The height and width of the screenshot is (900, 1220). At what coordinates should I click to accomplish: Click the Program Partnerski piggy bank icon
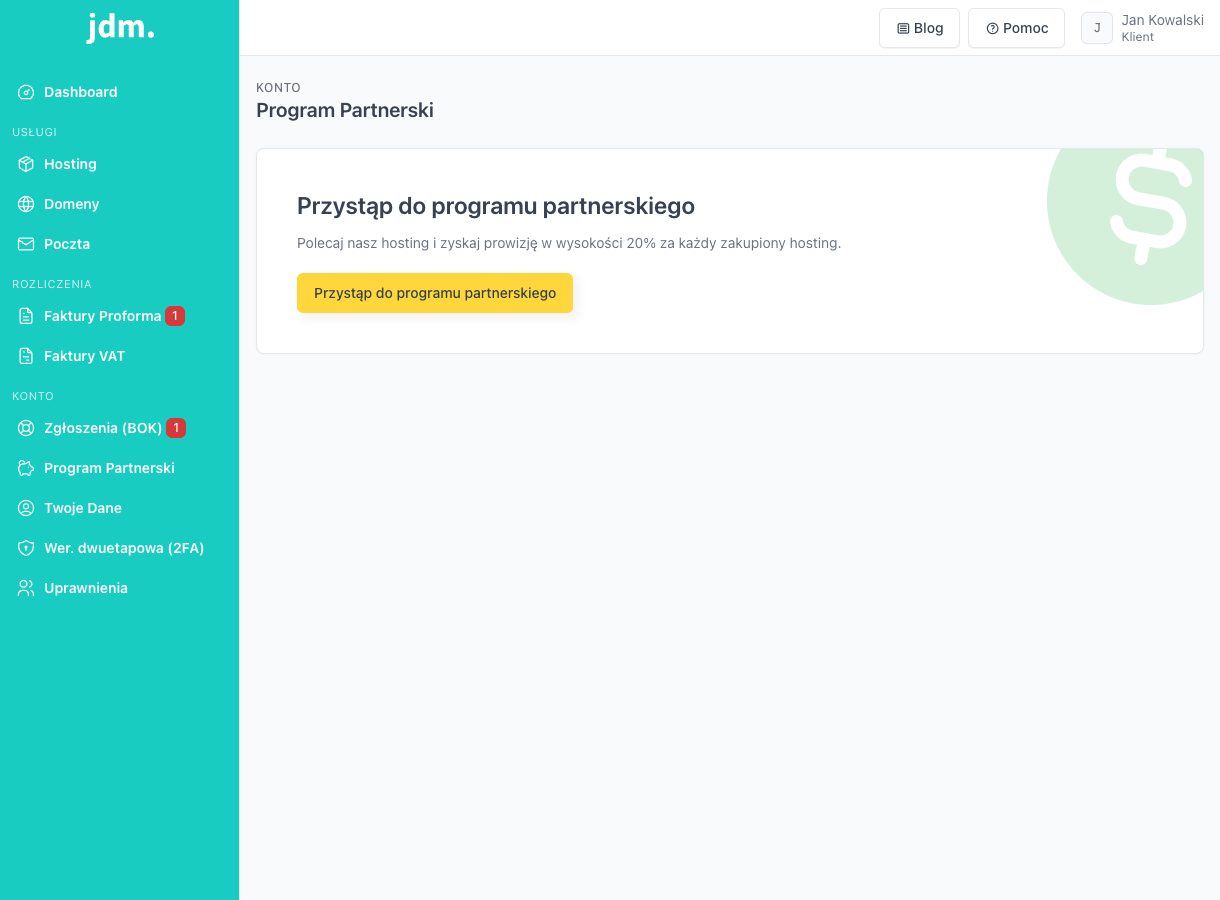tap(26, 468)
